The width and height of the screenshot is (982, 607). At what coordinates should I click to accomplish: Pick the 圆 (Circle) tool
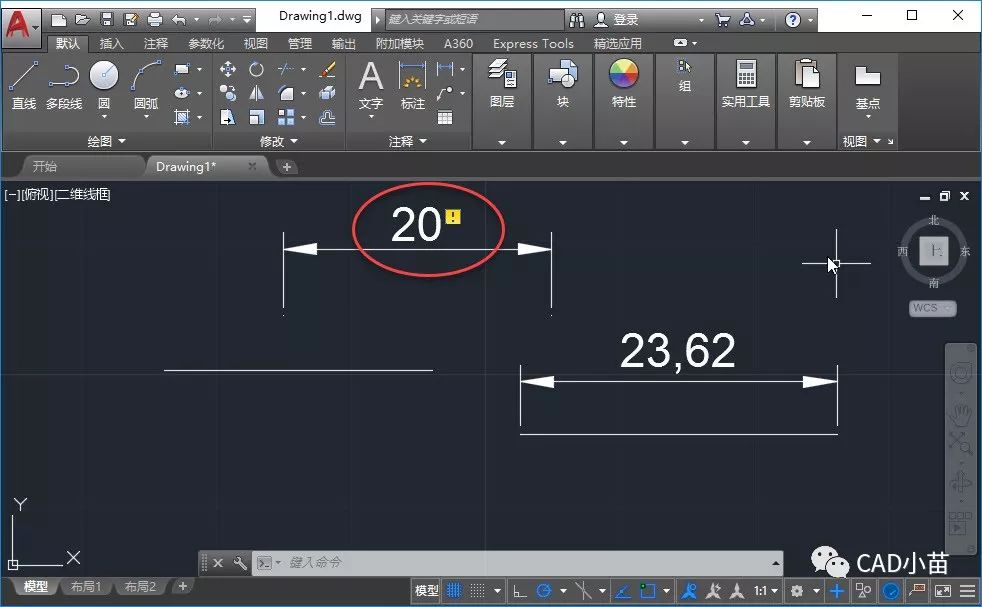pyautogui.click(x=104, y=84)
